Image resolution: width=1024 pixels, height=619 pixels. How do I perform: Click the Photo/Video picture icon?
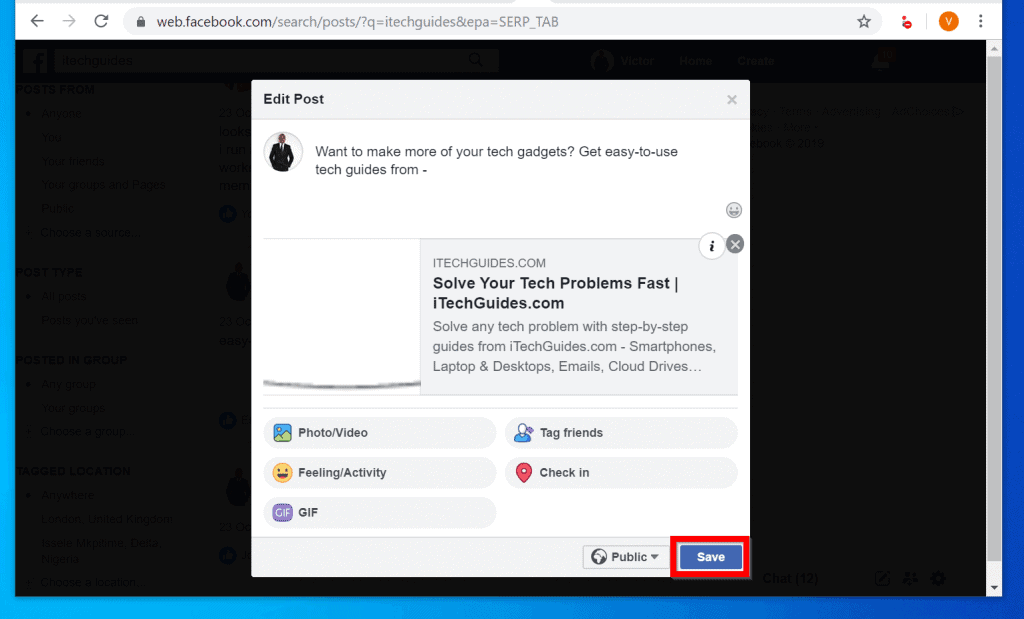282,433
